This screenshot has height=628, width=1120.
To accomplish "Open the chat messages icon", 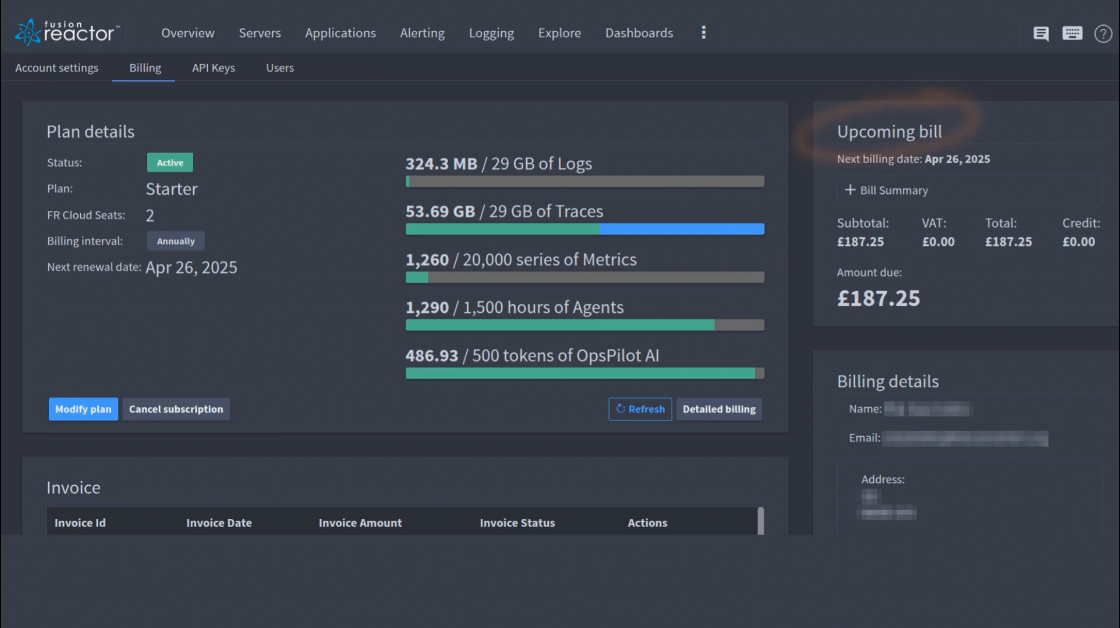I will 1041,34.
